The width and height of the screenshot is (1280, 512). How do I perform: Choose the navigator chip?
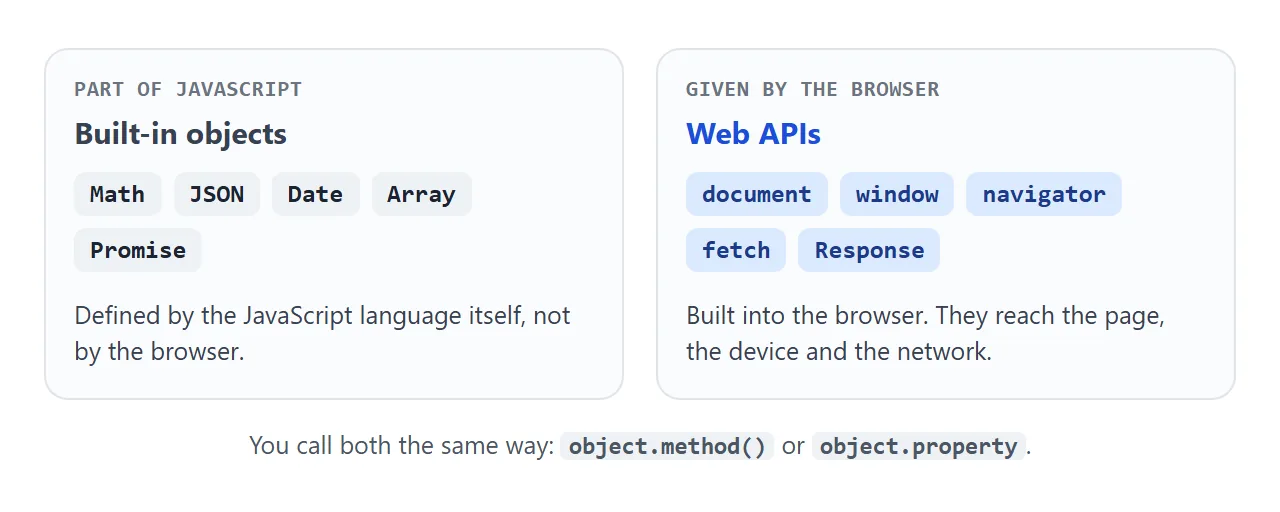tap(1044, 194)
